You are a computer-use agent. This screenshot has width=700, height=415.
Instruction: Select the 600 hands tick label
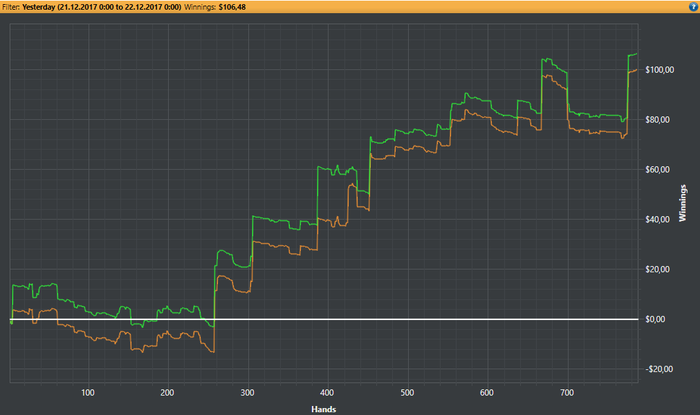click(487, 393)
